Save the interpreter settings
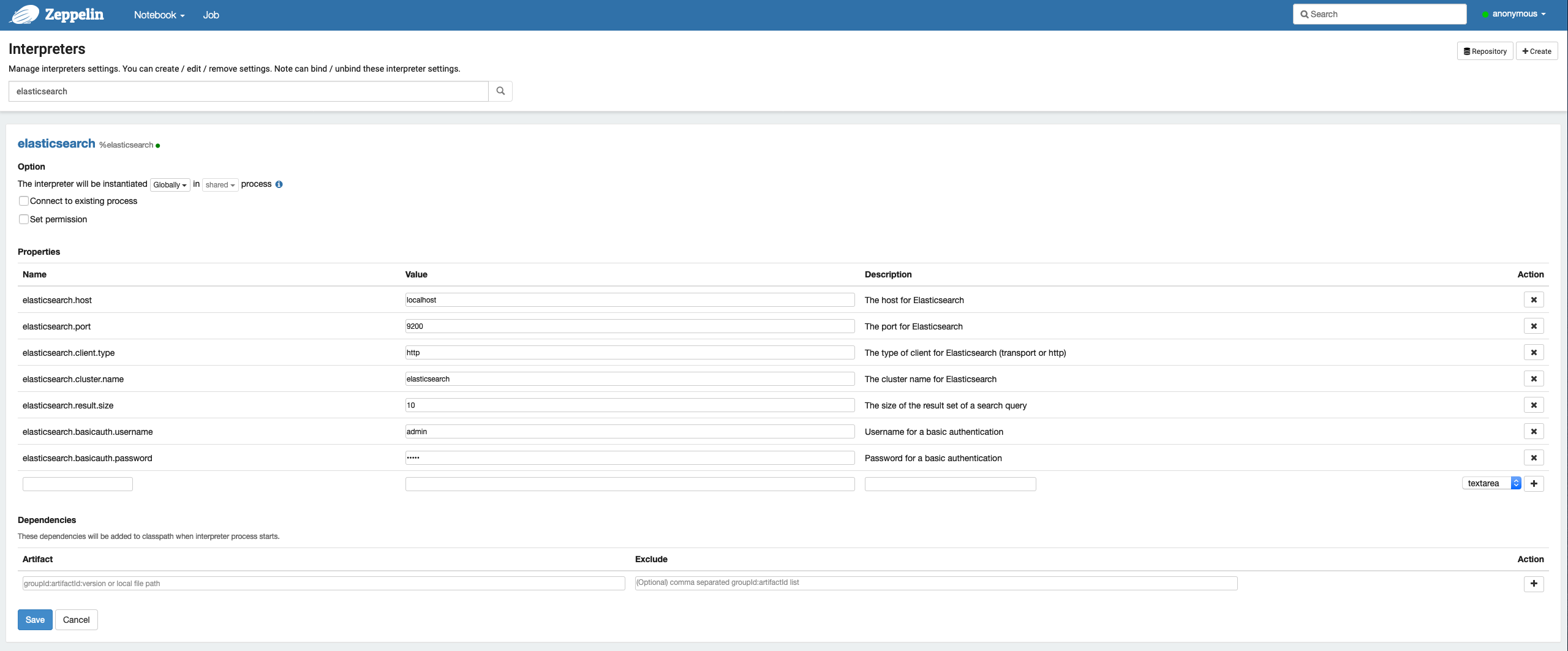 tap(35, 620)
